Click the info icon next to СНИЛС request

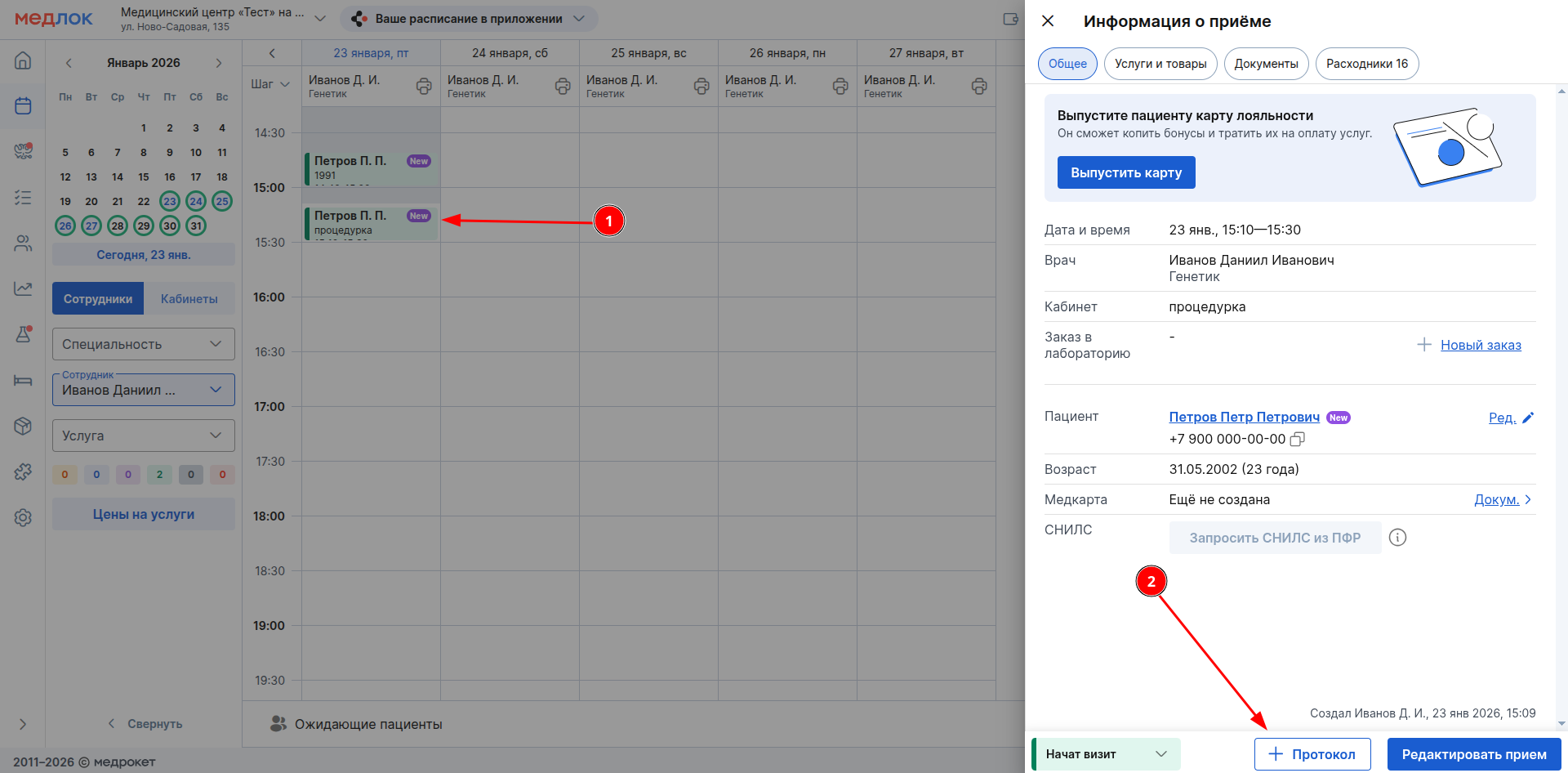[1397, 538]
